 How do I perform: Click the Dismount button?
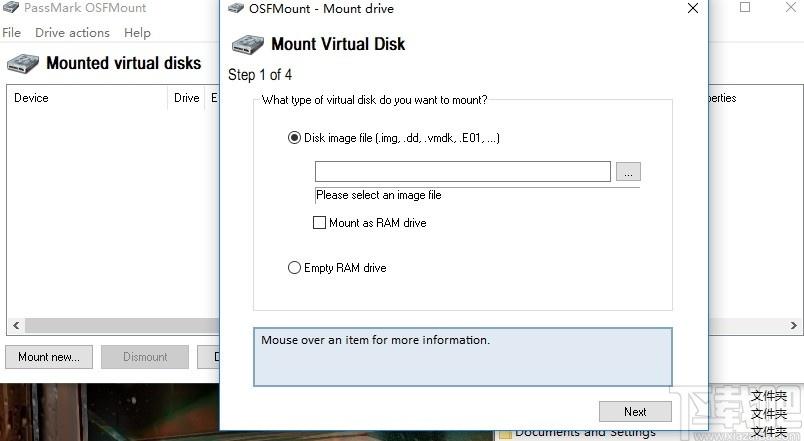tap(145, 357)
